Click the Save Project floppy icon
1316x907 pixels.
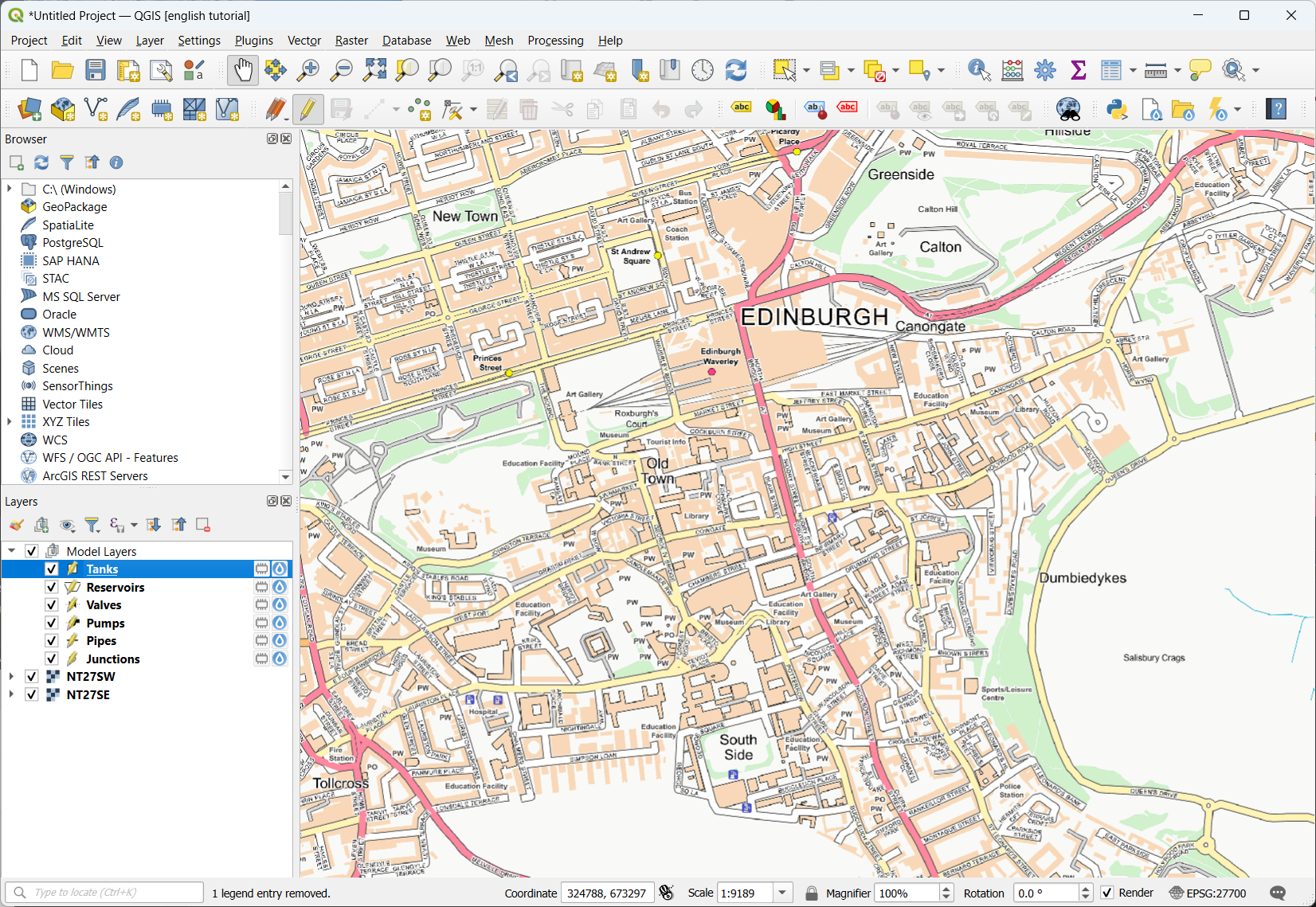96,70
